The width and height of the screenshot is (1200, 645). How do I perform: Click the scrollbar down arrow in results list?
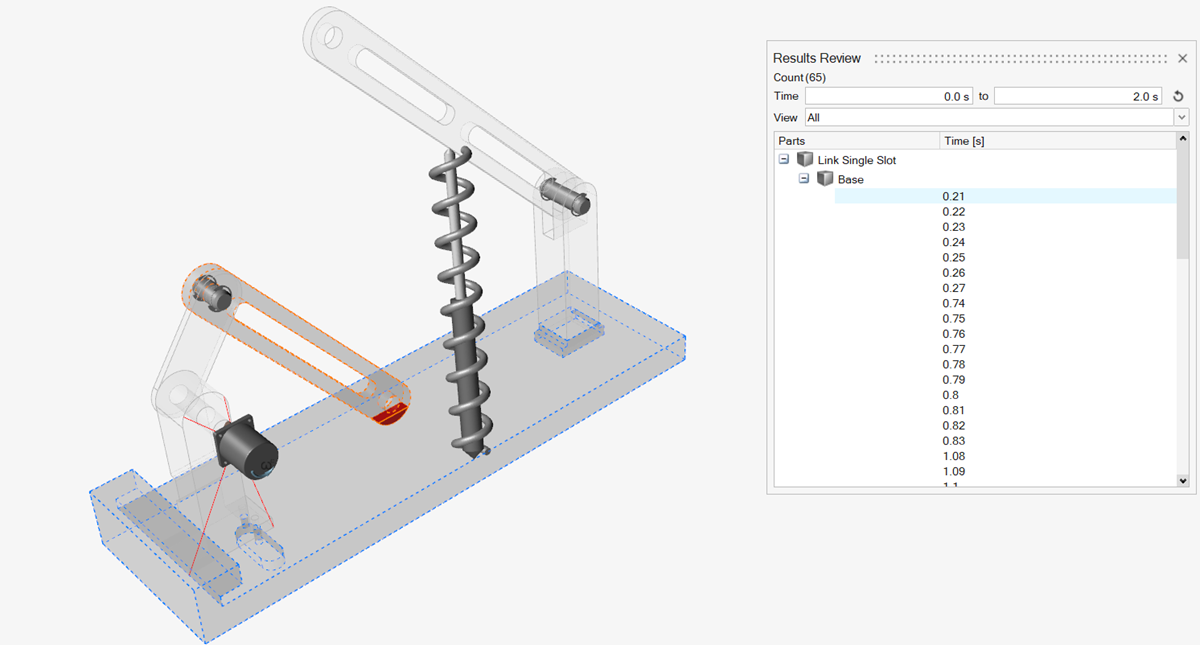[1183, 481]
